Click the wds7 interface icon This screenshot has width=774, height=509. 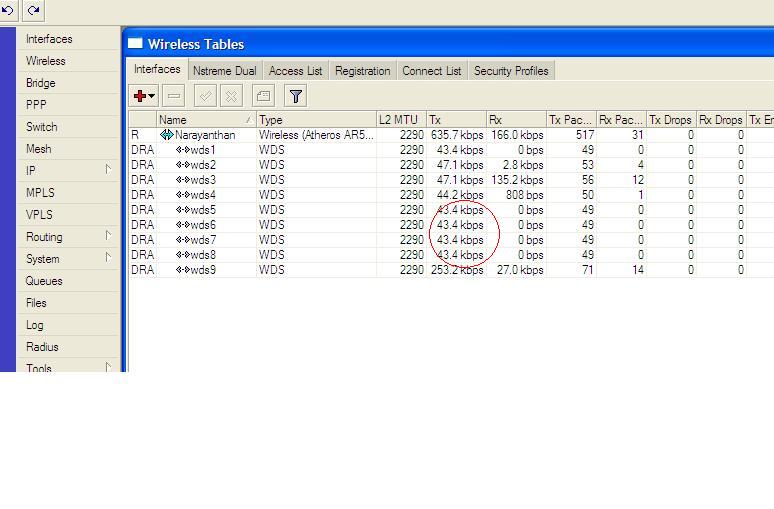click(183, 240)
